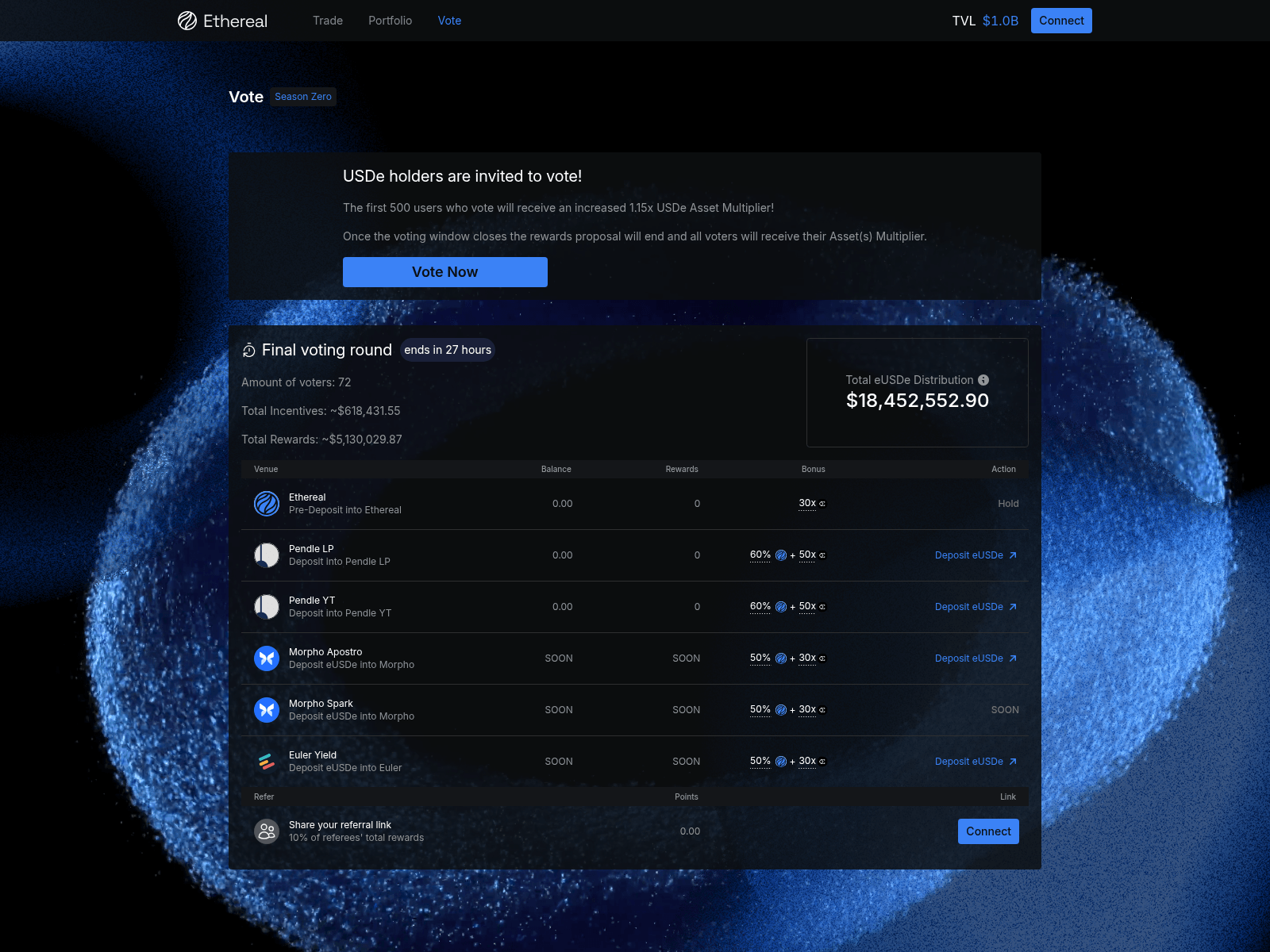Screen dimensions: 1270x952
Task: Click the Season Zero badge next to Vote
Action: coord(302,96)
